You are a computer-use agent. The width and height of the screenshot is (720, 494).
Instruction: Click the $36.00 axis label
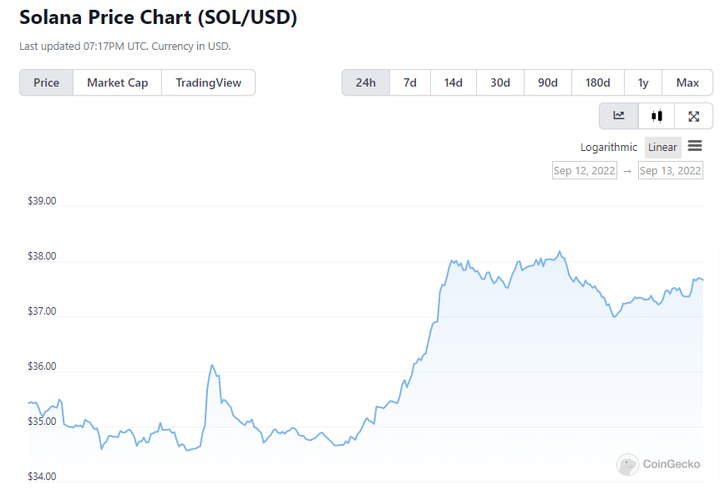[x=42, y=366]
